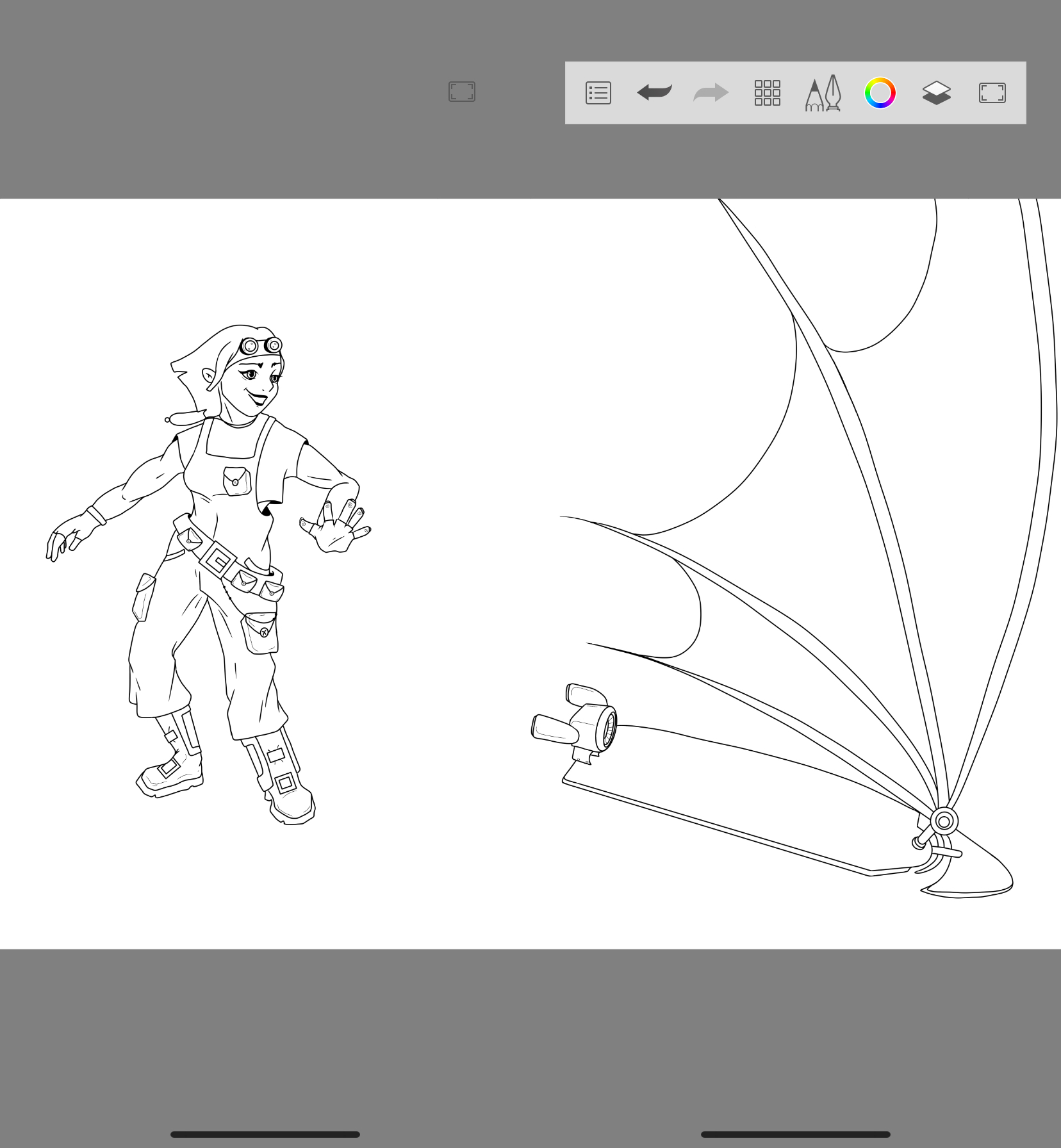Viewport: 1061px width, 1148px height.
Task: Tap the character drawing on canvas
Action: (x=208, y=575)
